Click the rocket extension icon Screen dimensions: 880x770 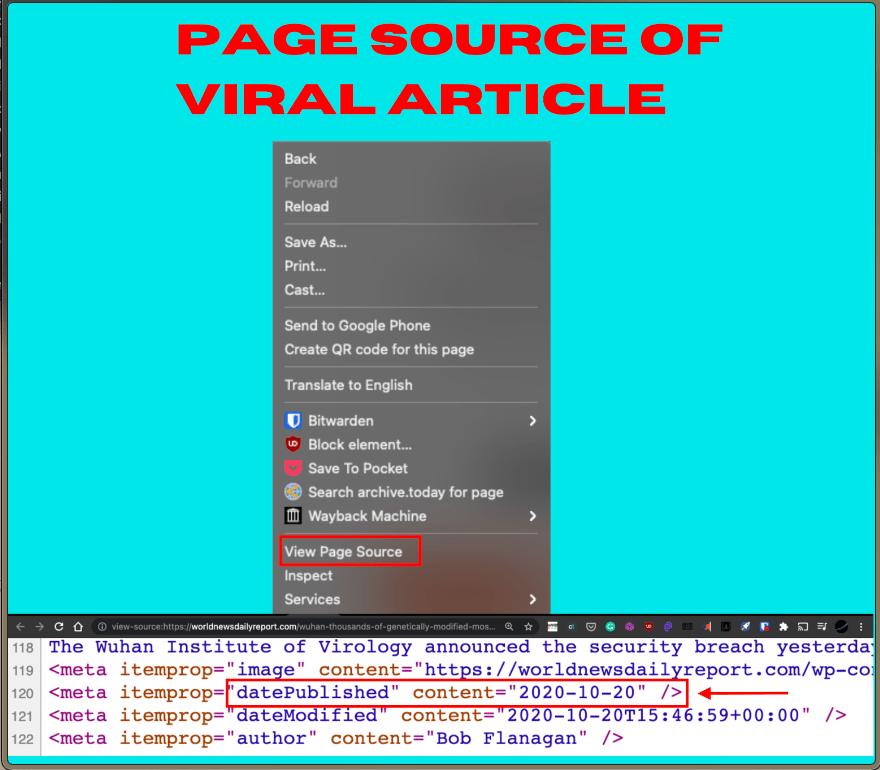point(745,626)
